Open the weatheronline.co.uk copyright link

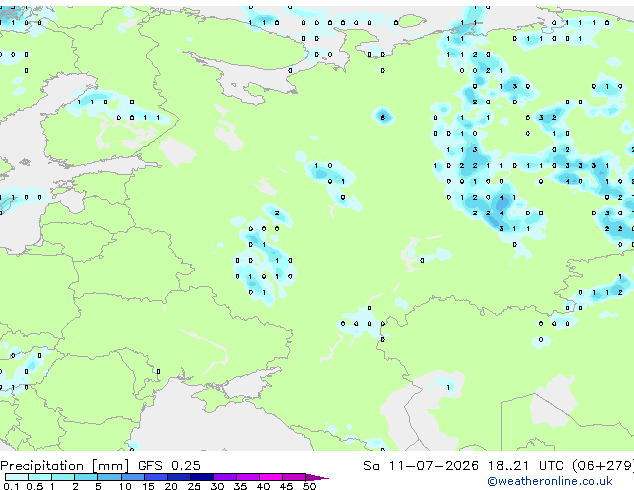pyautogui.click(x=550, y=481)
